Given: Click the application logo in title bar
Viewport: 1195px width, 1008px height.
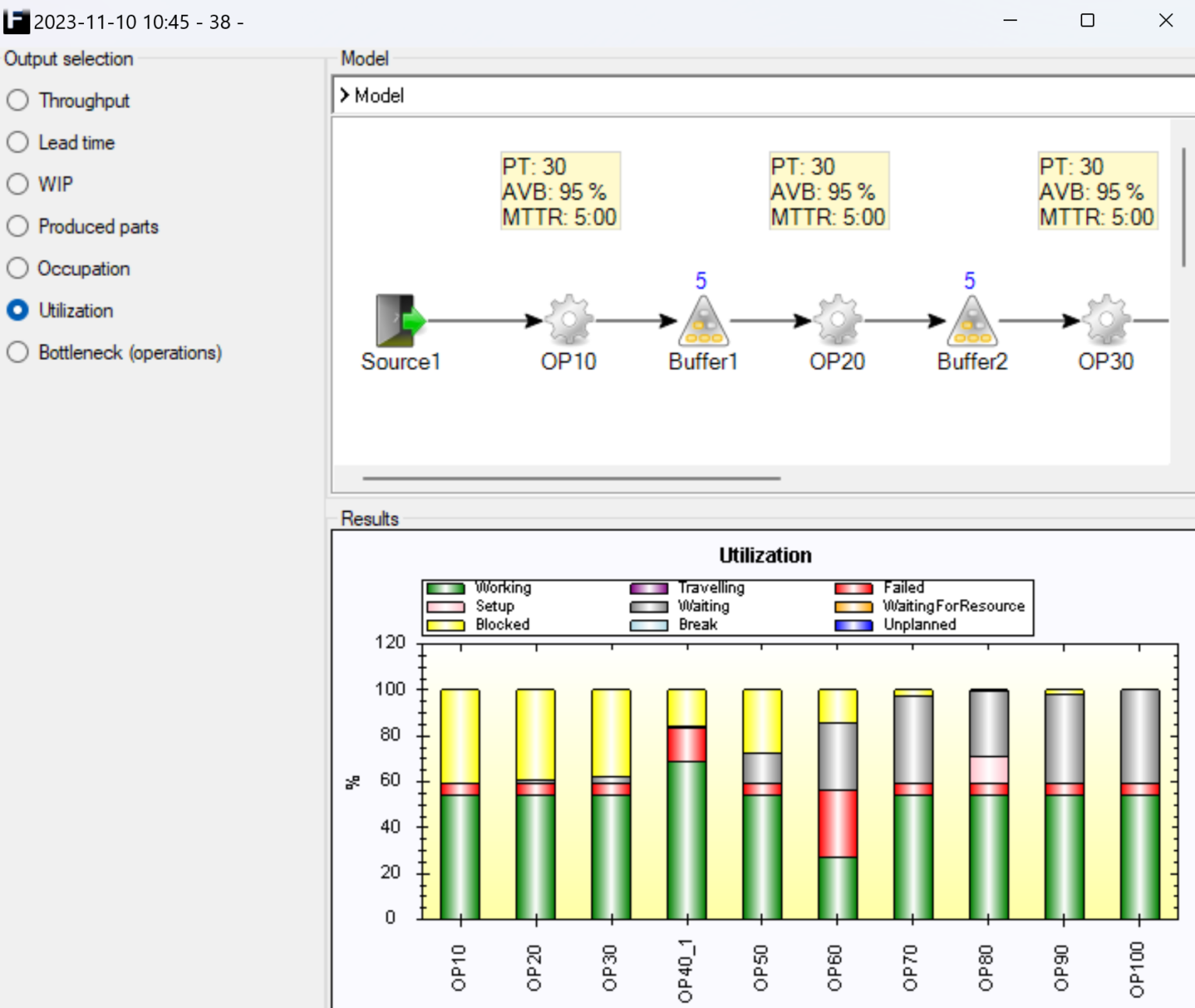Looking at the screenshot, I should (16, 21).
